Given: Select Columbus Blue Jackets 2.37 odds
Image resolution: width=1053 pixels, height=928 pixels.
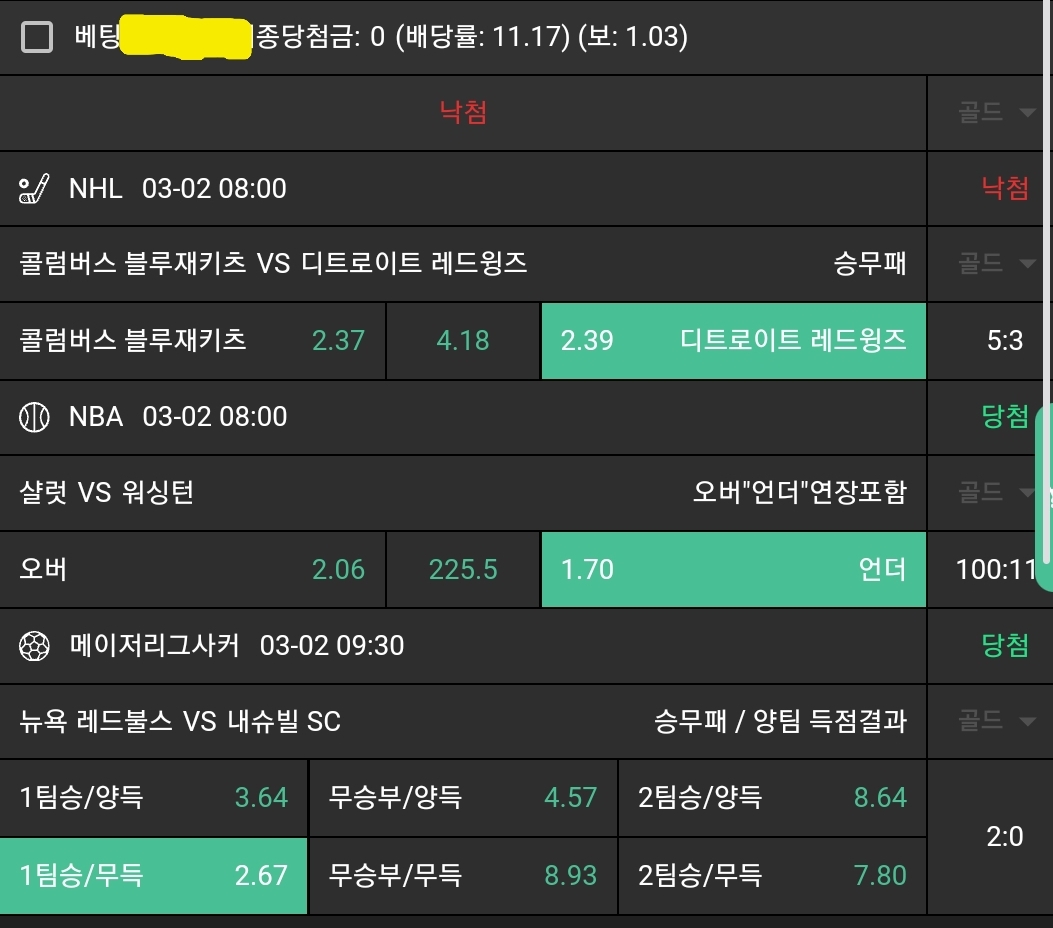Looking at the screenshot, I should click(192, 341).
